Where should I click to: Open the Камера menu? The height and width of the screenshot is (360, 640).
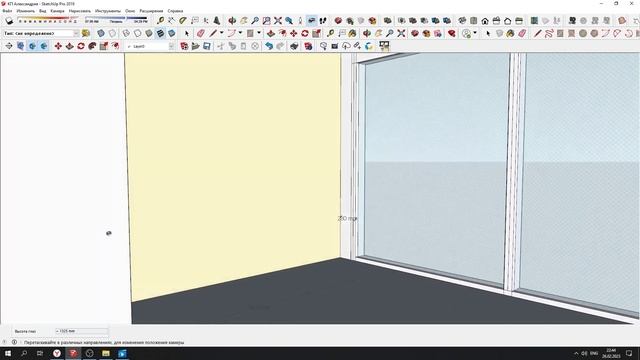point(58,11)
